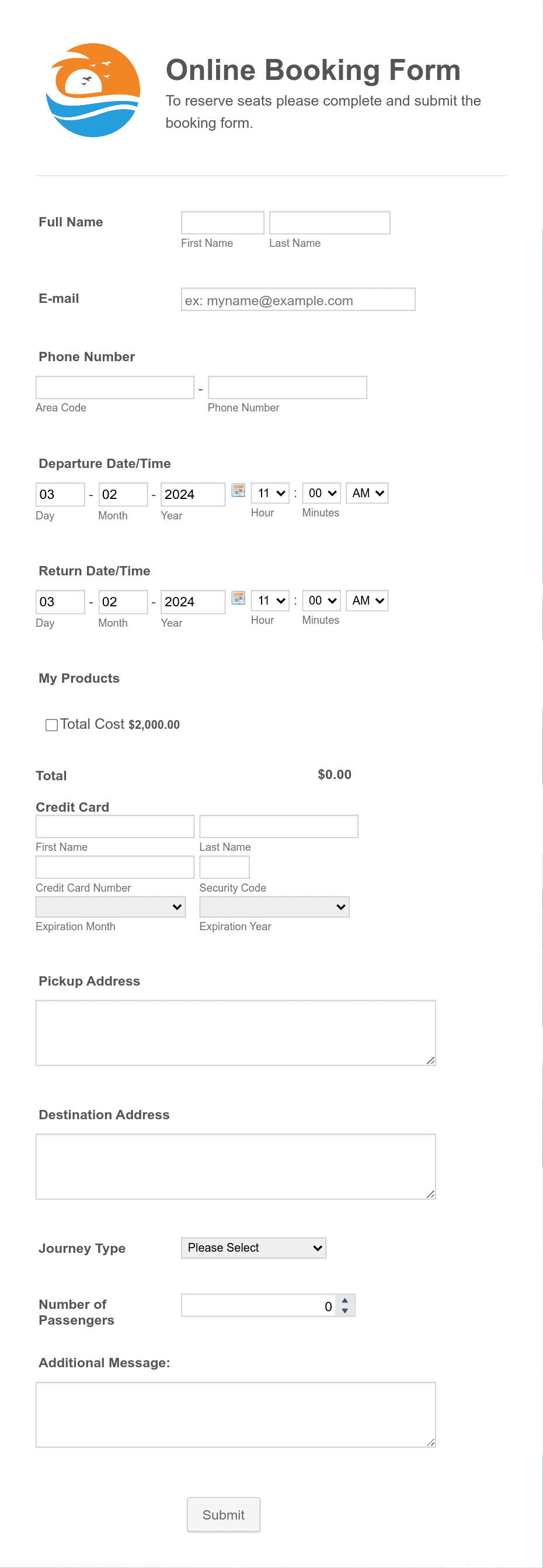
Task: Click the Submit button
Action: coord(224,1514)
